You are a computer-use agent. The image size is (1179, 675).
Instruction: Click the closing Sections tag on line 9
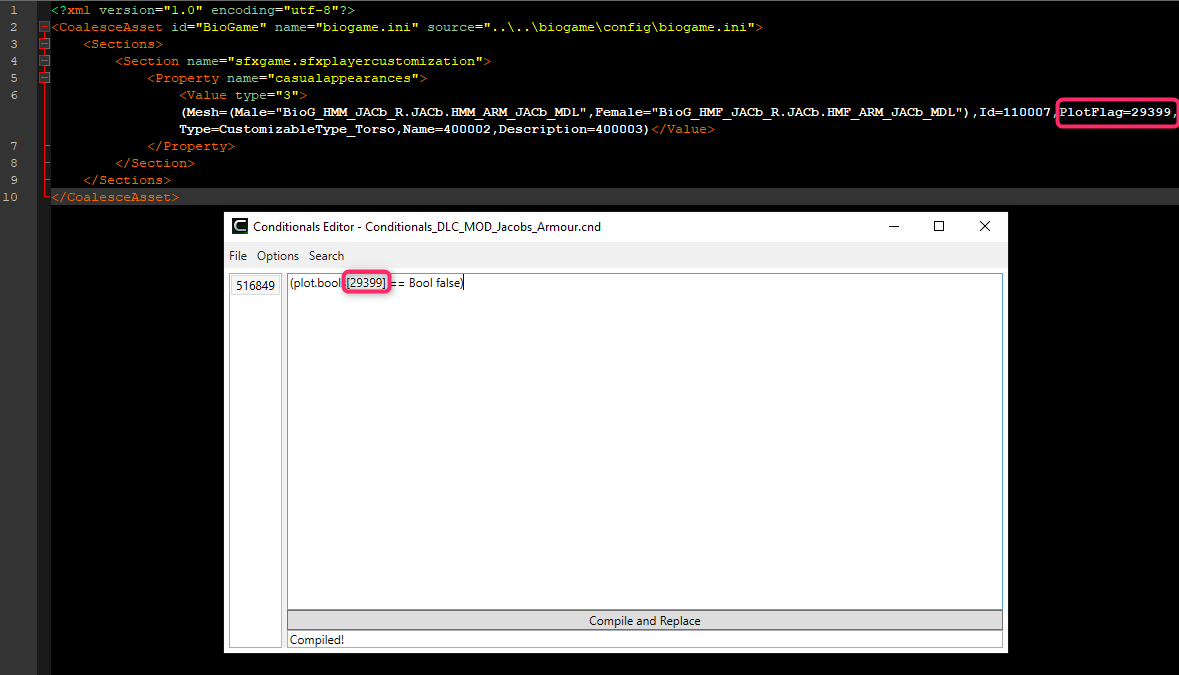[x=127, y=180]
